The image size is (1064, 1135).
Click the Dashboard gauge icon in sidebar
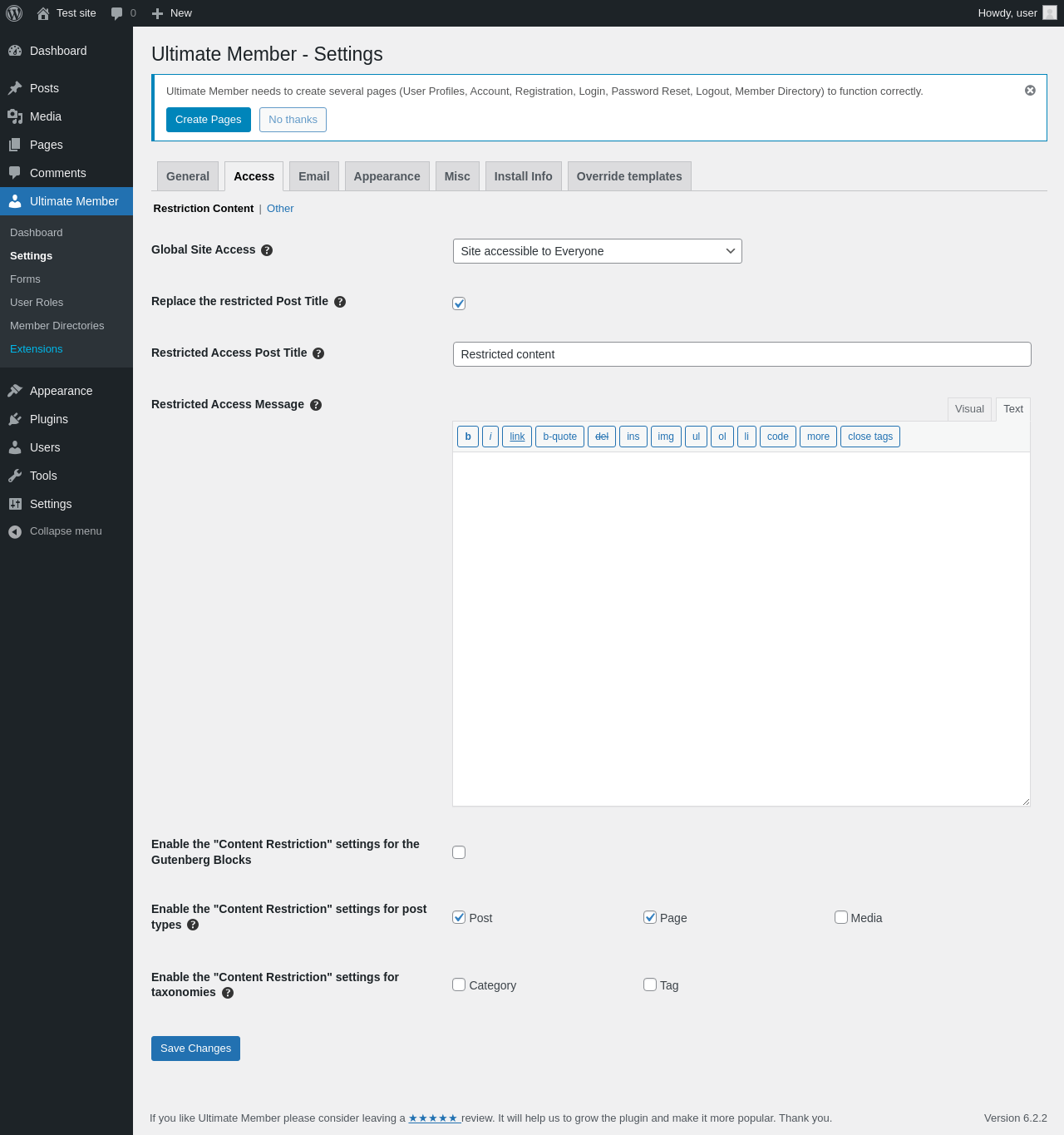pos(15,51)
